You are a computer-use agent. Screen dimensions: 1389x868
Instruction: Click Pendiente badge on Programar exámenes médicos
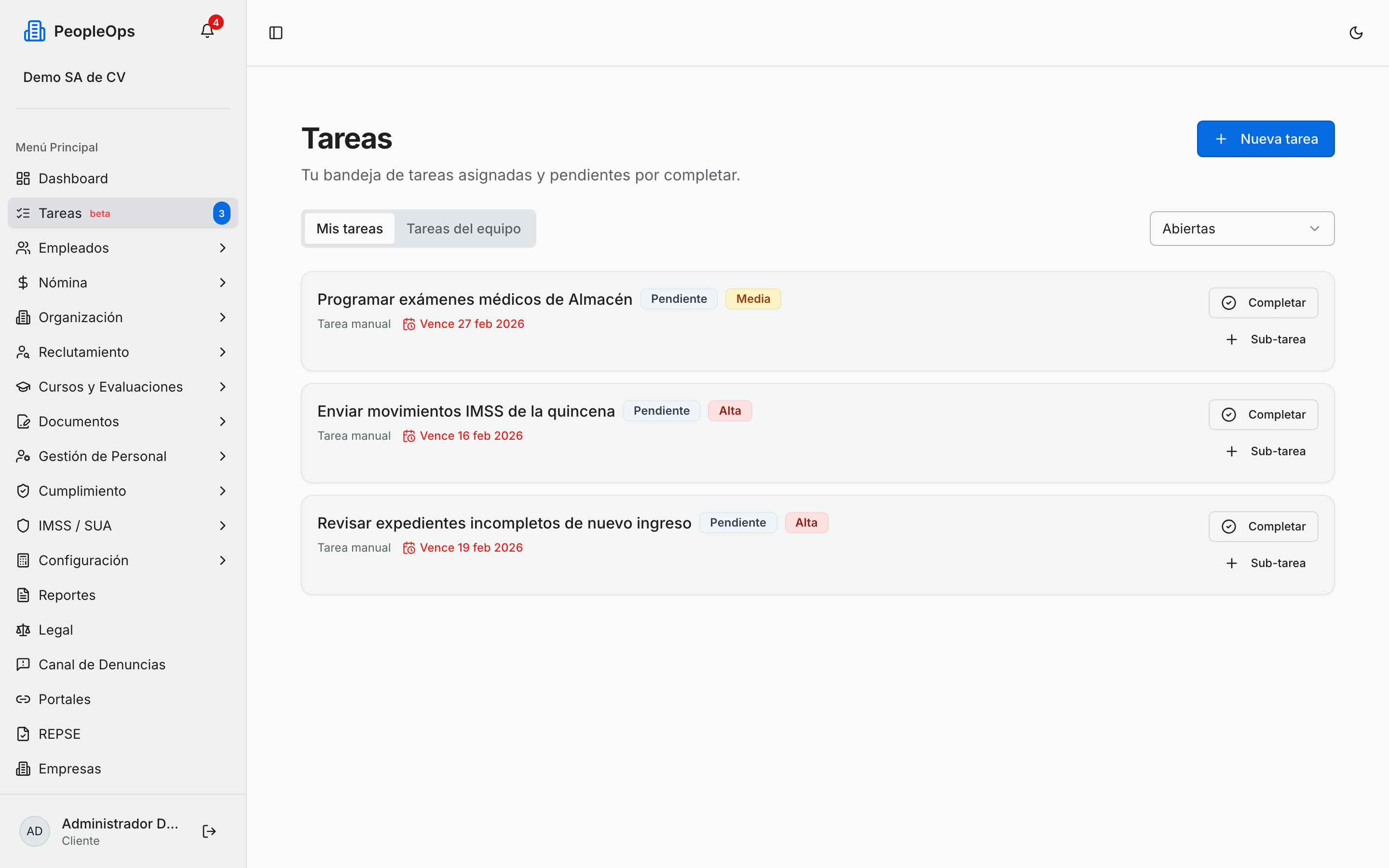(679, 299)
